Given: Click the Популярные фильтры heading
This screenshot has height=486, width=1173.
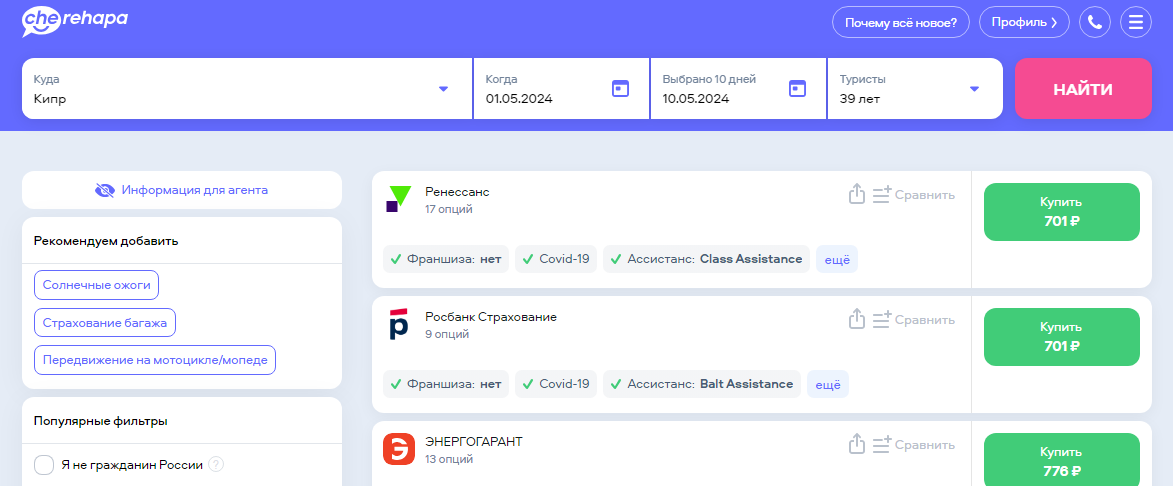Looking at the screenshot, I should pyautogui.click(x=100, y=421).
